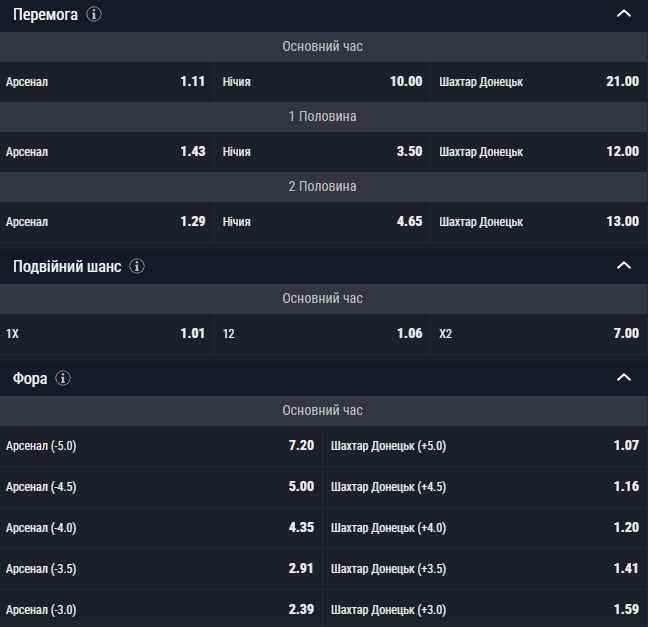Collapse the Подвійний шанс section
The image size is (648, 627).
[x=624, y=266]
